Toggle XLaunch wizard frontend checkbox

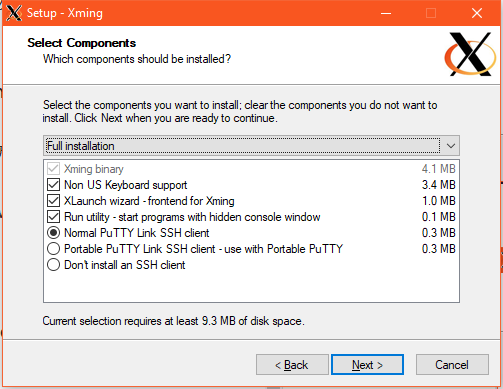[53, 201]
